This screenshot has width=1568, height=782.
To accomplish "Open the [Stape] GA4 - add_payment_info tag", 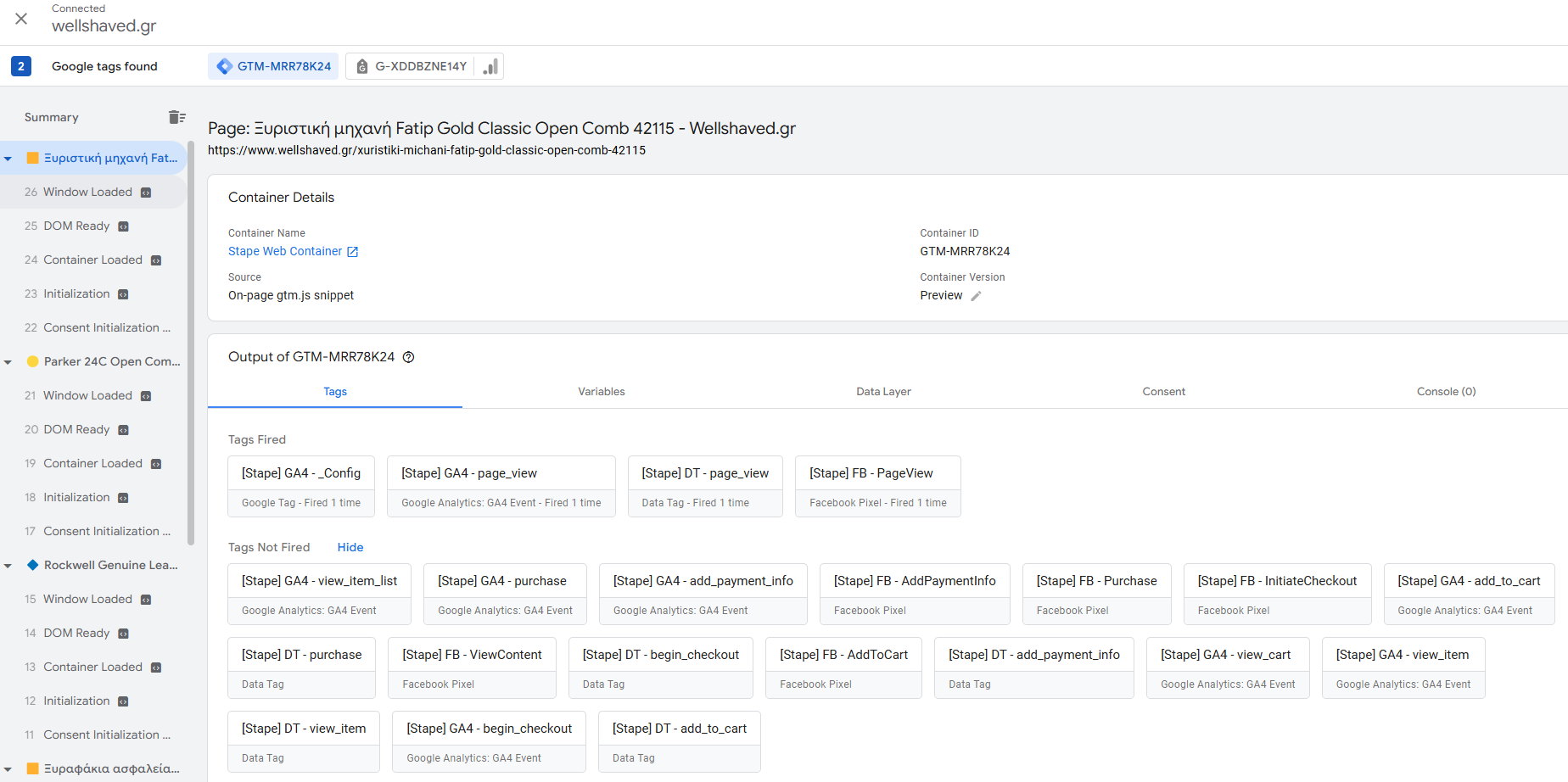I will pos(703,595).
